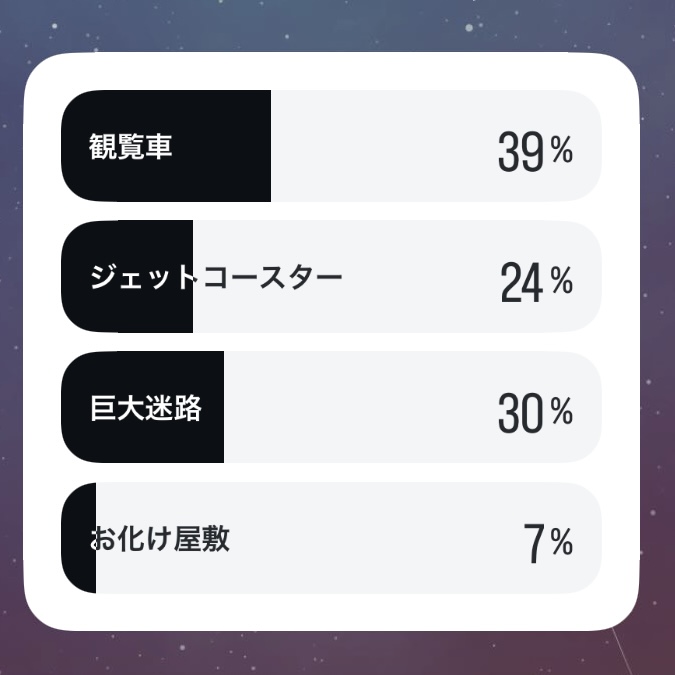Click the dark filled bar of 巨大迷路
This screenshot has width=675, height=675.
coord(142,407)
